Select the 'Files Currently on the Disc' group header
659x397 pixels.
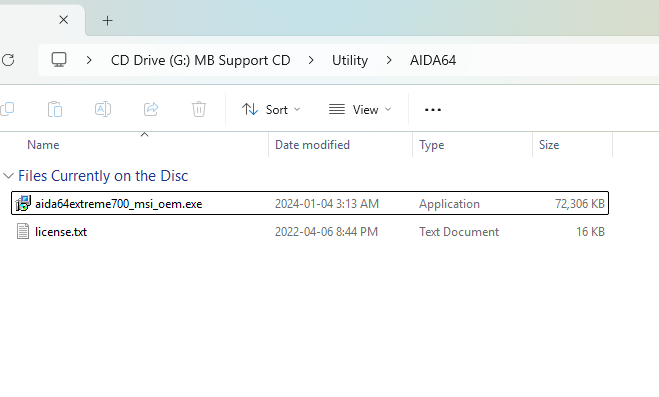point(103,176)
